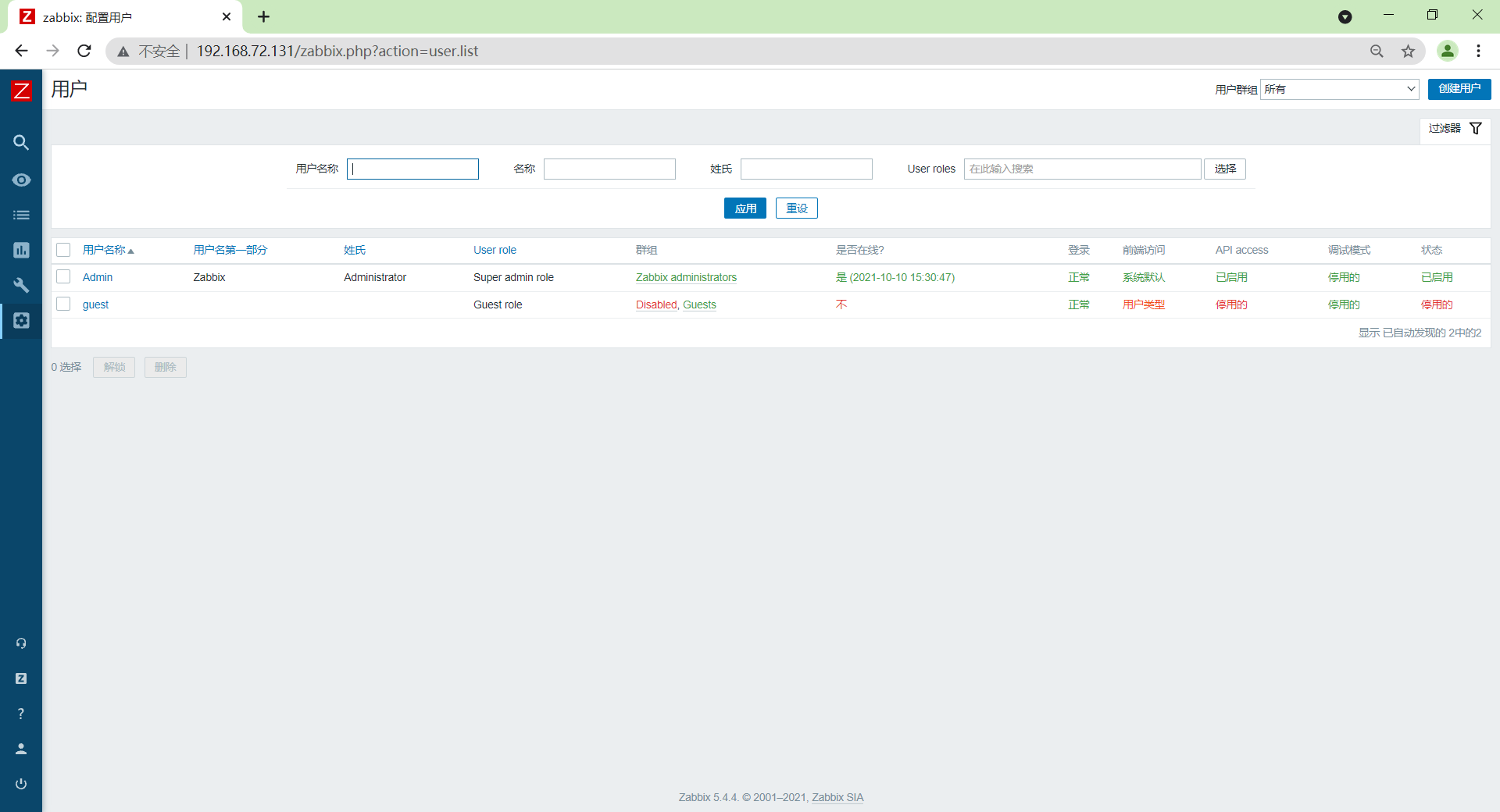Bookmark this page with the star icon
This screenshot has height=812, width=1500.
click(1408, 51)
